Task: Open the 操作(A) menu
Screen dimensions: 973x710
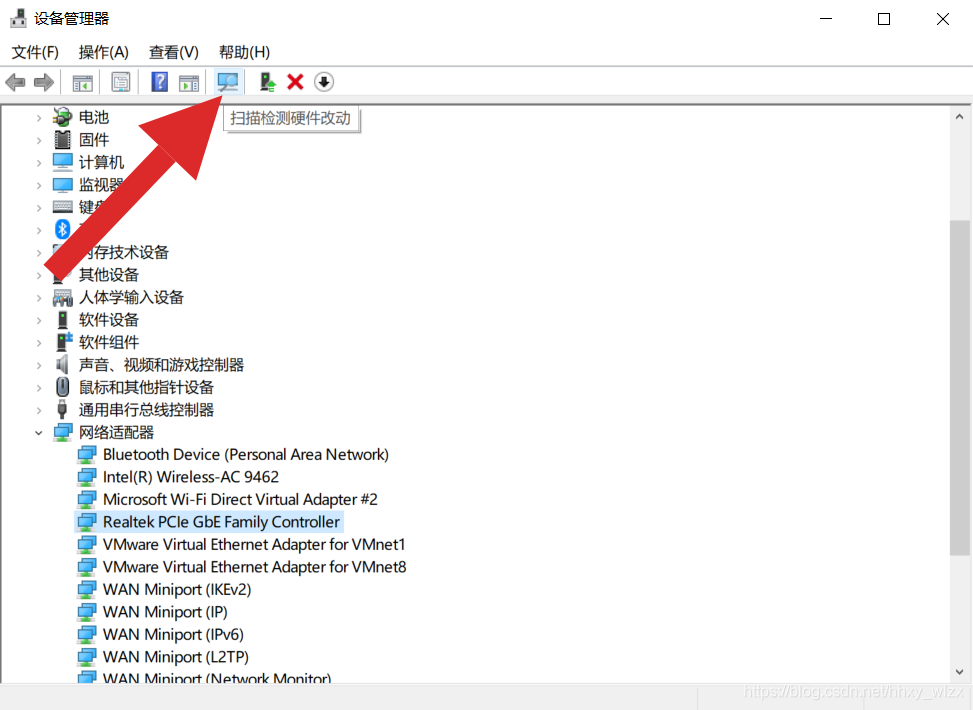Action: (x=104, y=52)
